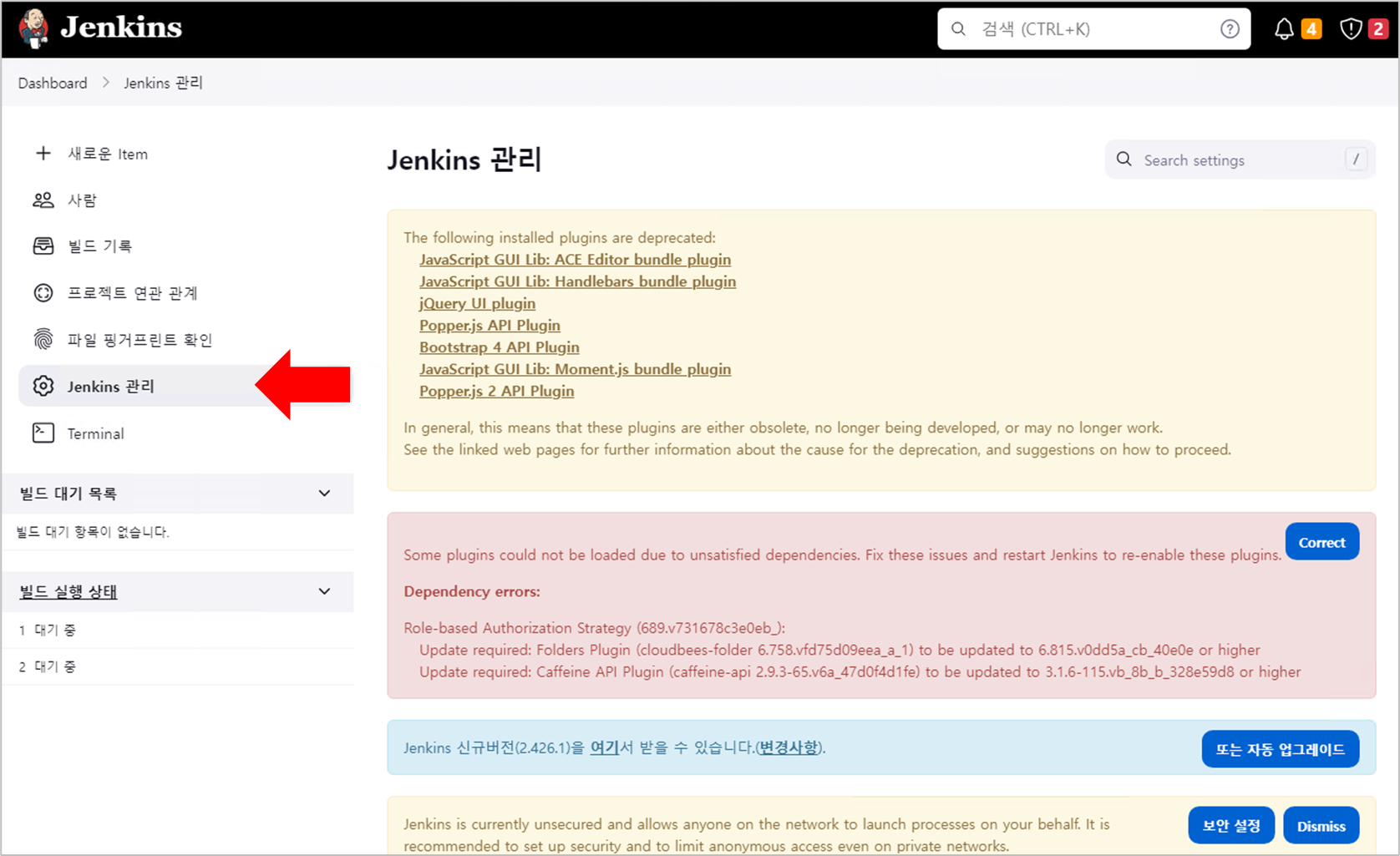This screenshot has width=1400, height=856.
Task: Select executor row 1 대기 중
Action: (x=179, y=630)
